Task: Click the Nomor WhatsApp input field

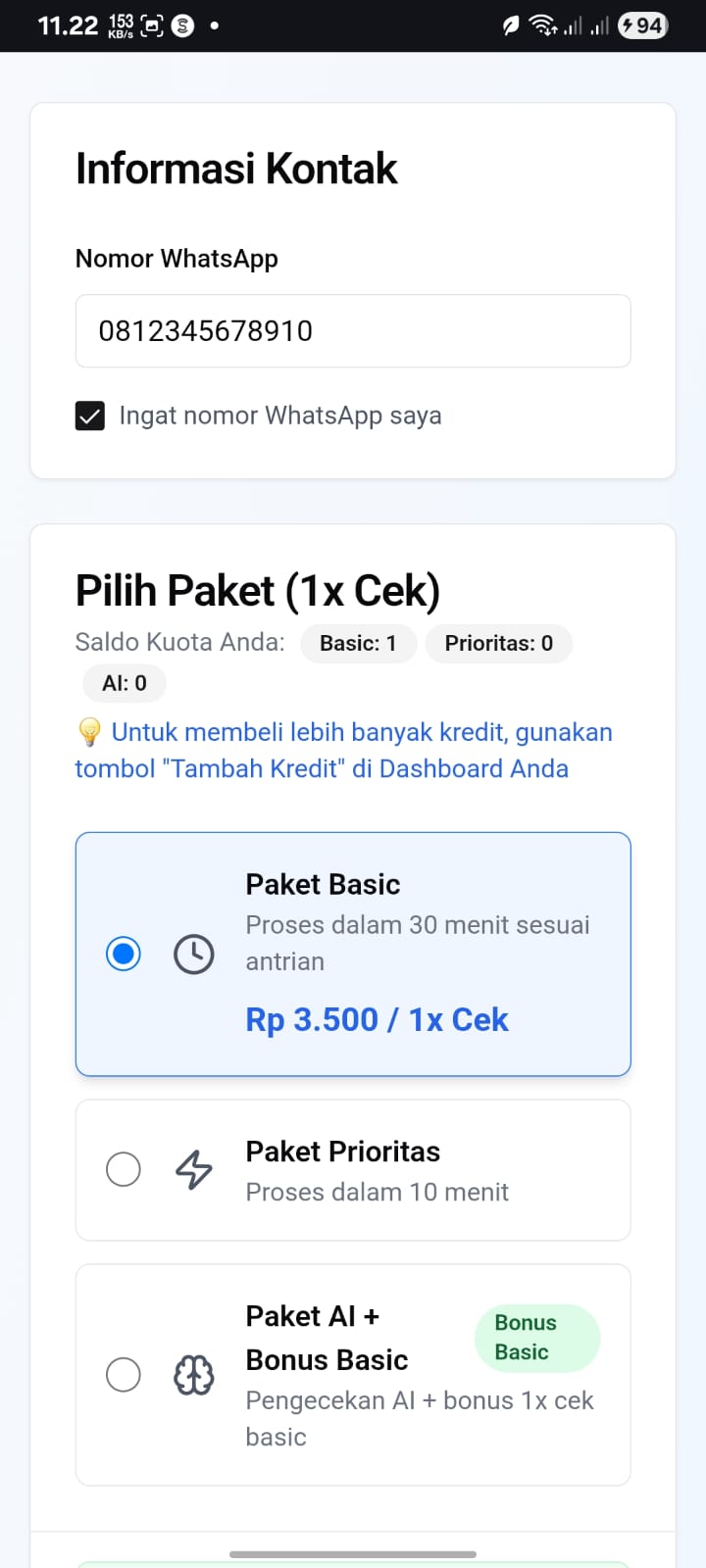Action: 353,331
